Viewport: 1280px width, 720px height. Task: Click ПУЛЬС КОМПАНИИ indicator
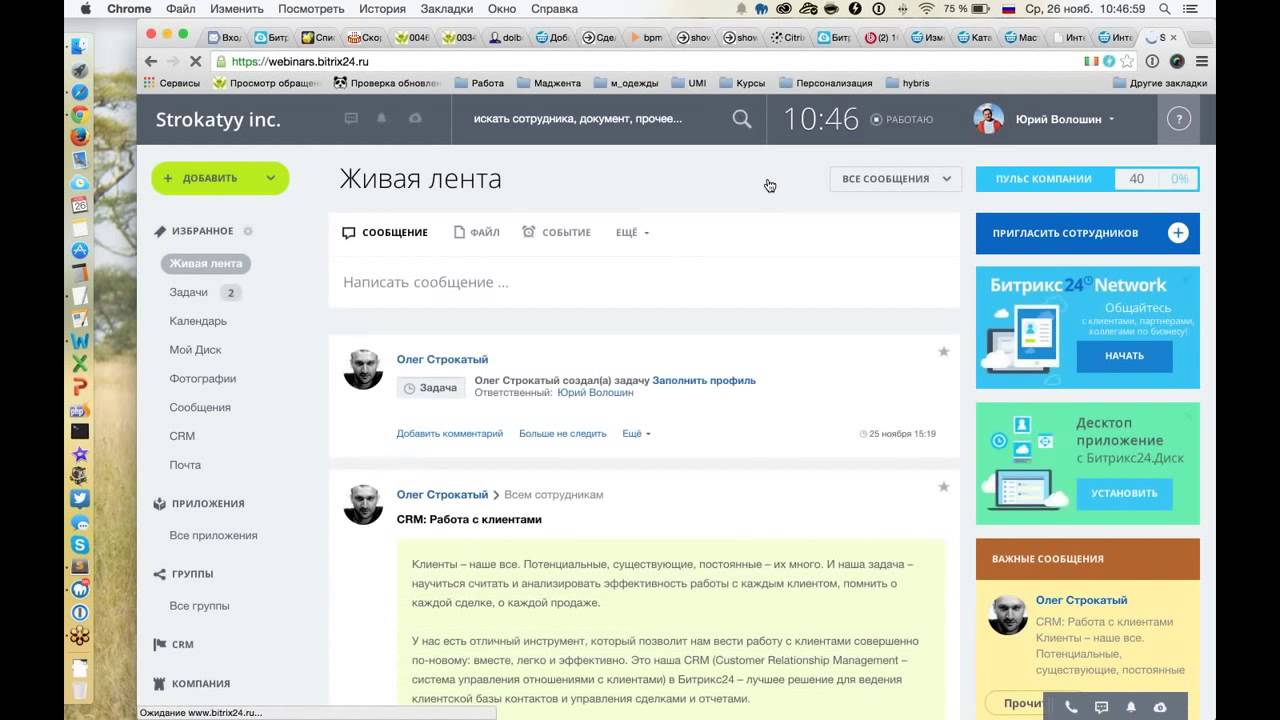tap(1088, 179)
